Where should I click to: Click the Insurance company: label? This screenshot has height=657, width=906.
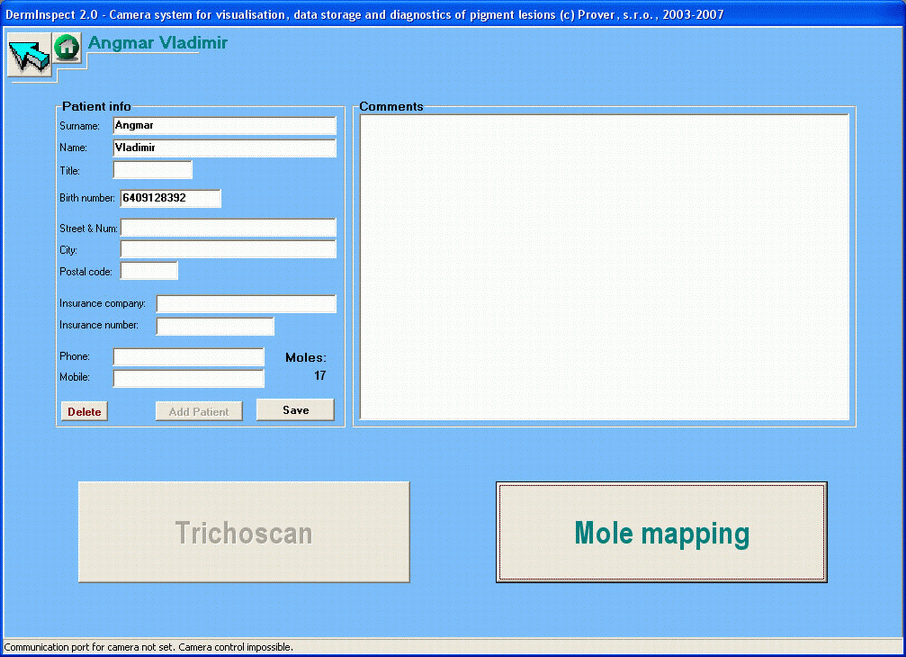pyautogui.click(x=102, y=303)
